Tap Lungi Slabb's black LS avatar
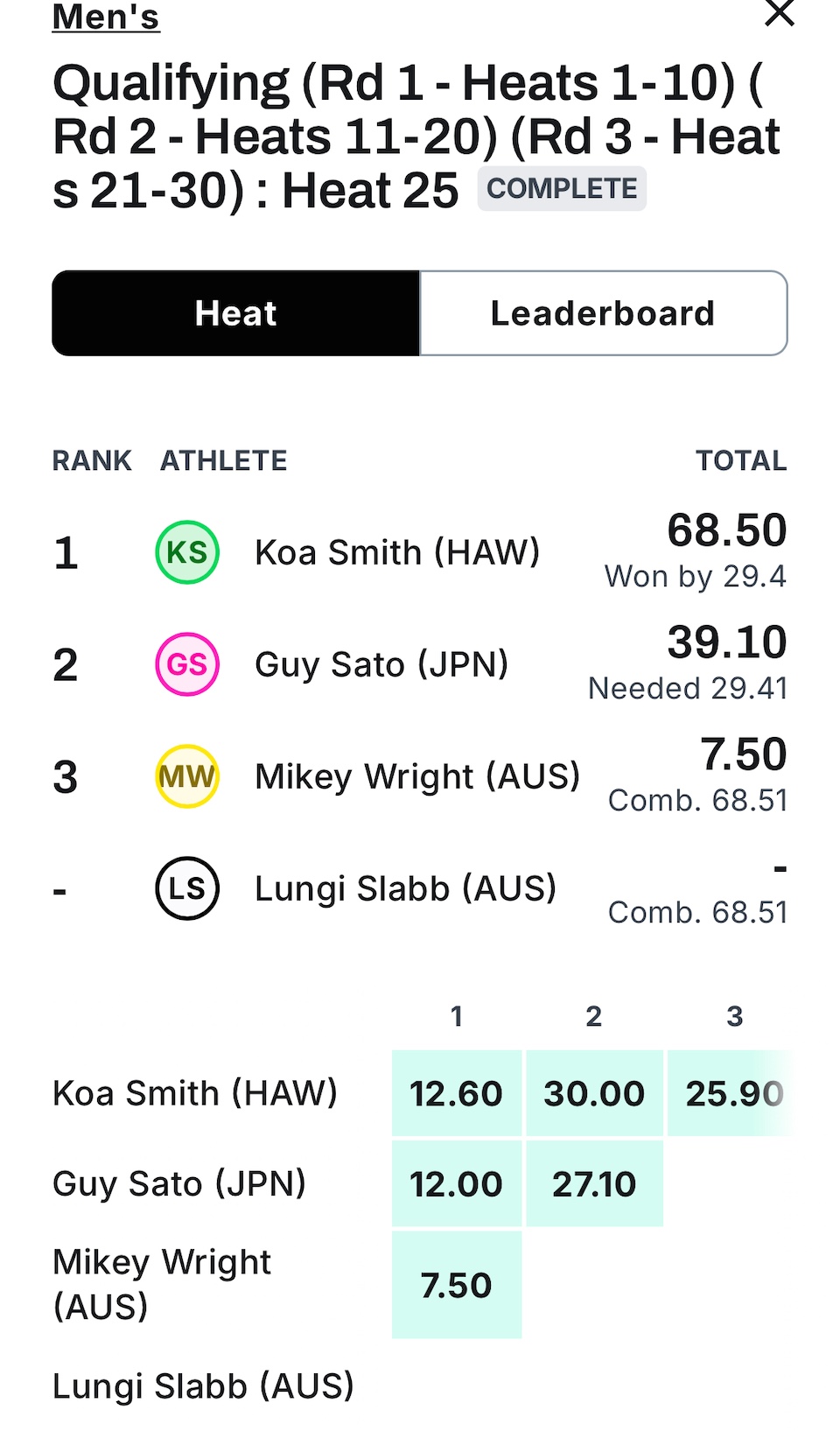Viewport: 840px width, 1445px height. click(187, 888)
